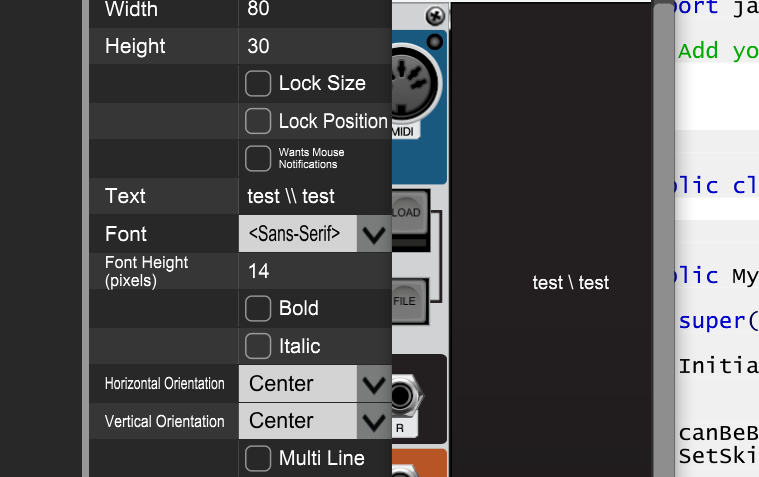Click the small round LED indicator
Screen dimensions: 759x477
pos(435,42)
